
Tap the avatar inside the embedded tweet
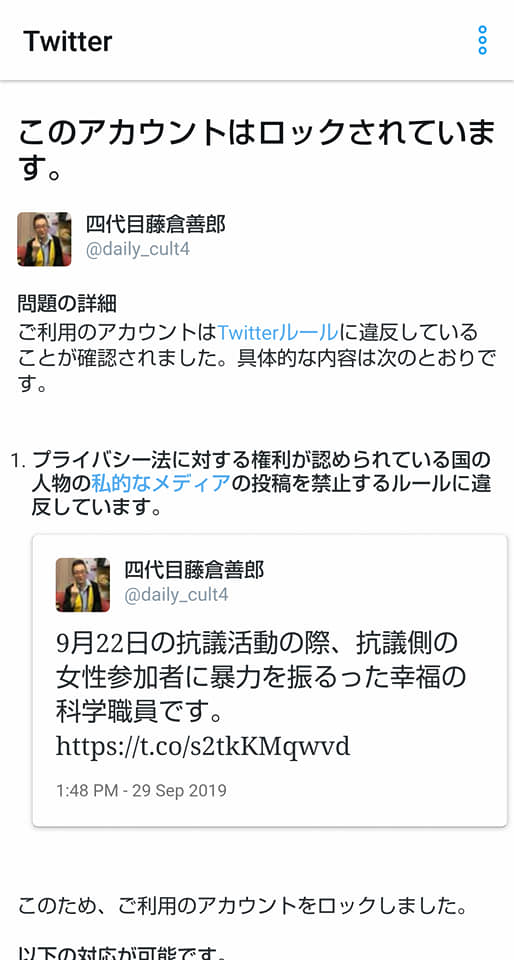[83, 585]
